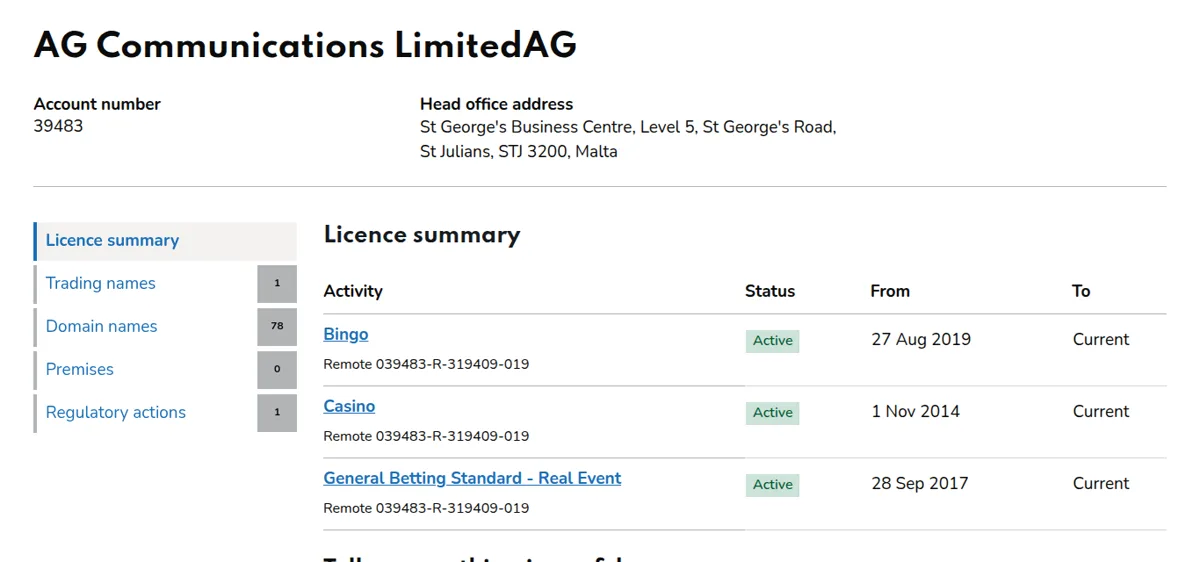Image resolution: width=1200 pixels, height=562 pixels.
Task: Click the Head office address heading
Action: (496, 104)
